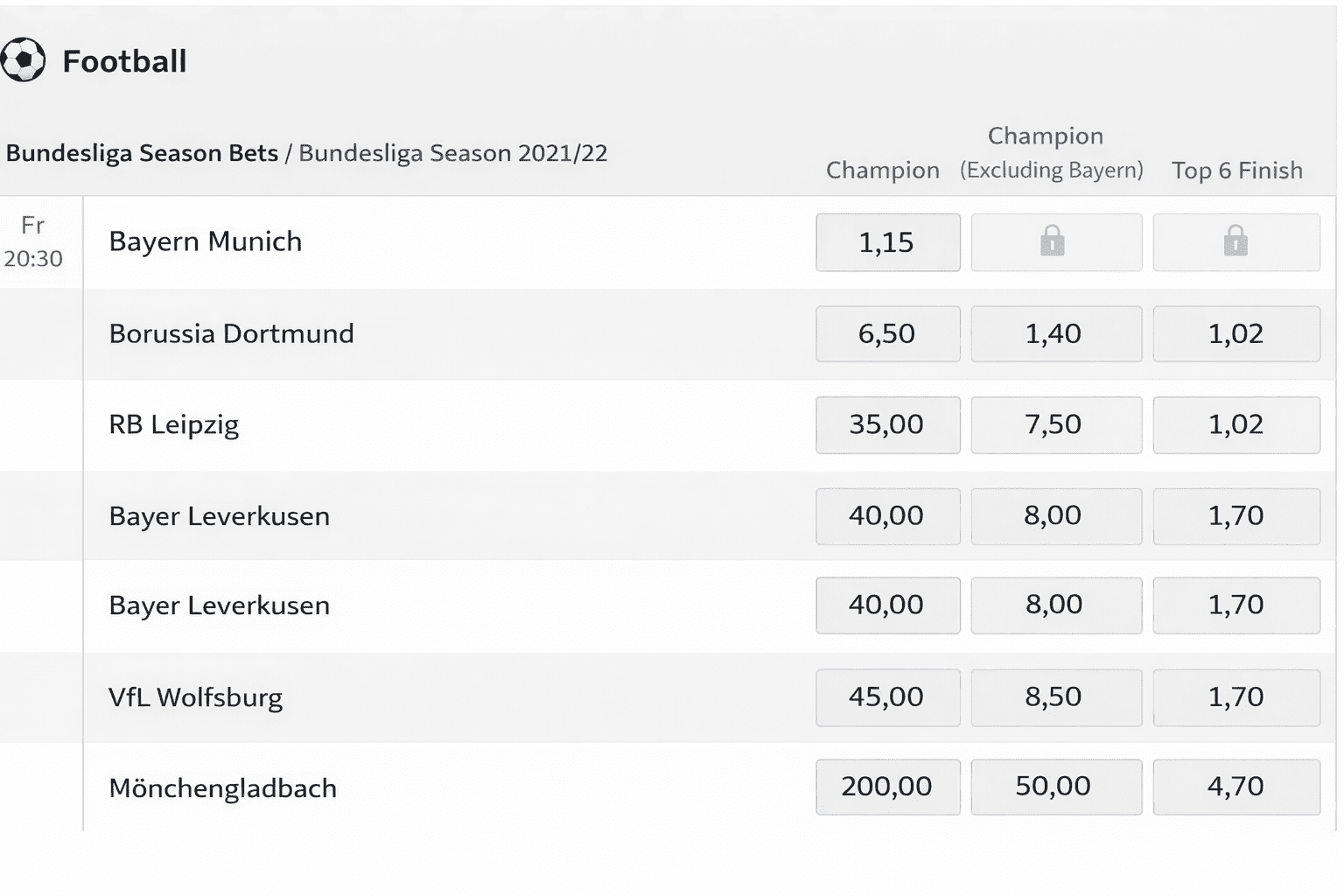
Task: Click RB Leipzig's 35,00 Champion odds
Action: (887, 425)
